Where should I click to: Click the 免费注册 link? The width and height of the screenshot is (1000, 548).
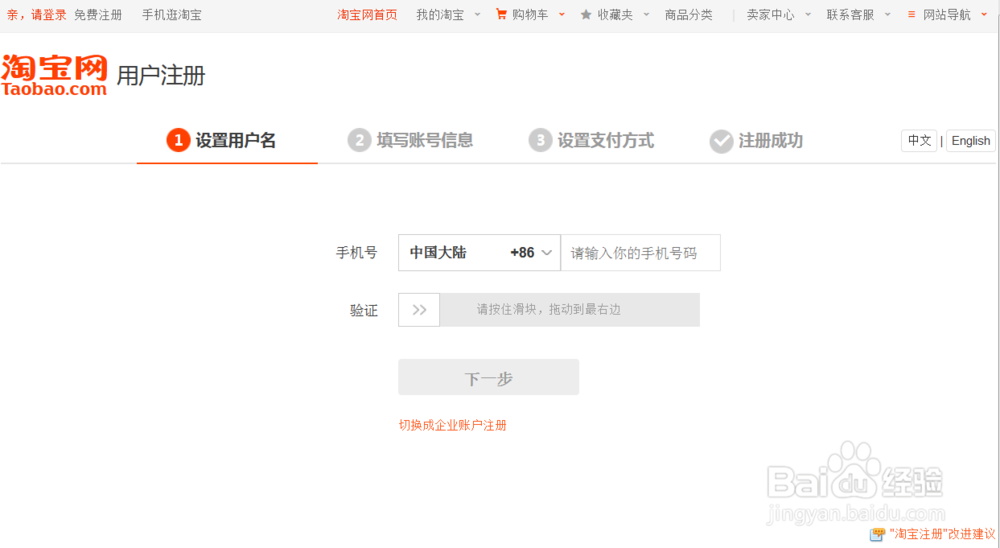[98, 15]
